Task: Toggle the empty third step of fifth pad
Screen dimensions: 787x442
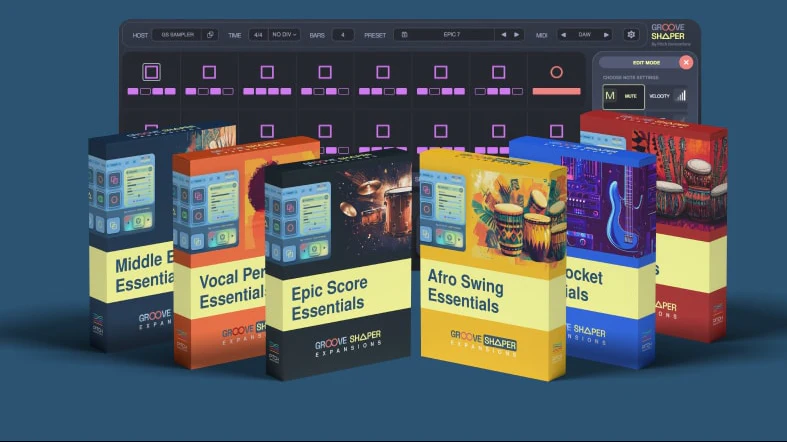Action: 389,91
